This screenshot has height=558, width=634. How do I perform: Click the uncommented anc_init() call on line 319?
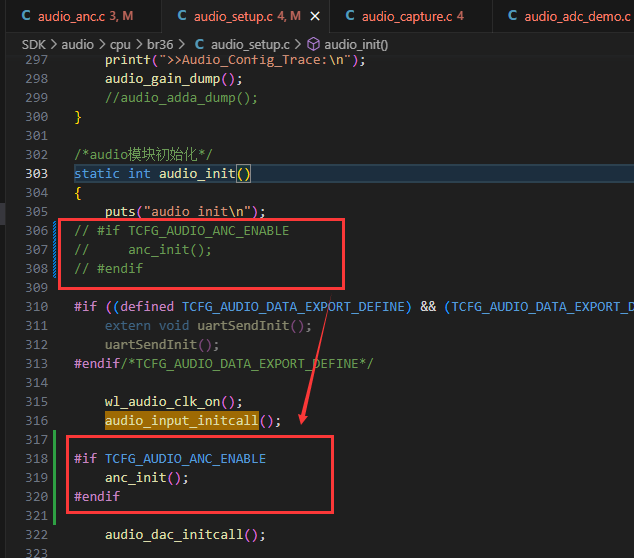[147, 478]
